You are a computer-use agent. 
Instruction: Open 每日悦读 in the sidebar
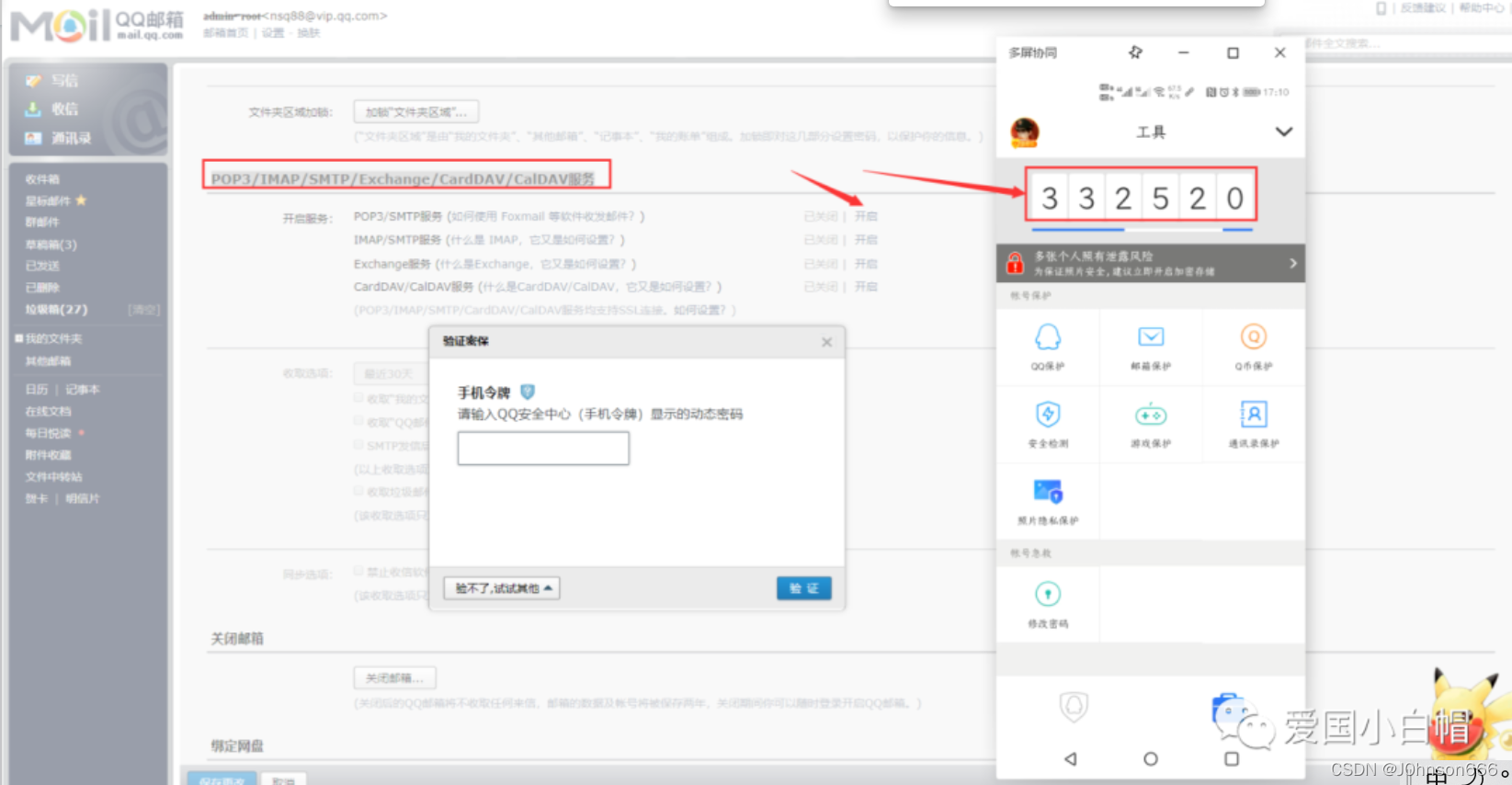[x=48, y=433]
